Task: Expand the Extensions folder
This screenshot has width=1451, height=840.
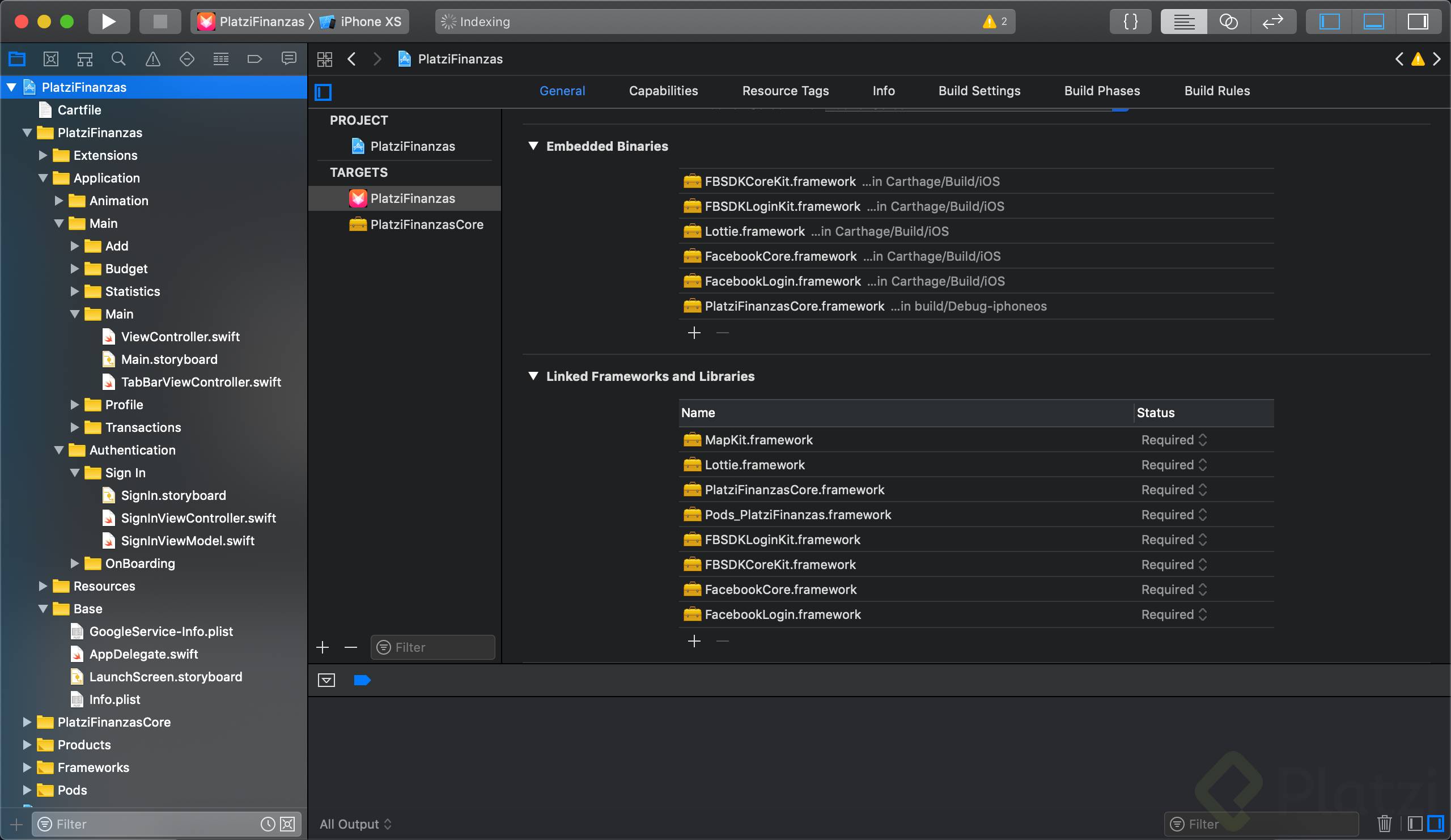Action: tap(43, 155)
